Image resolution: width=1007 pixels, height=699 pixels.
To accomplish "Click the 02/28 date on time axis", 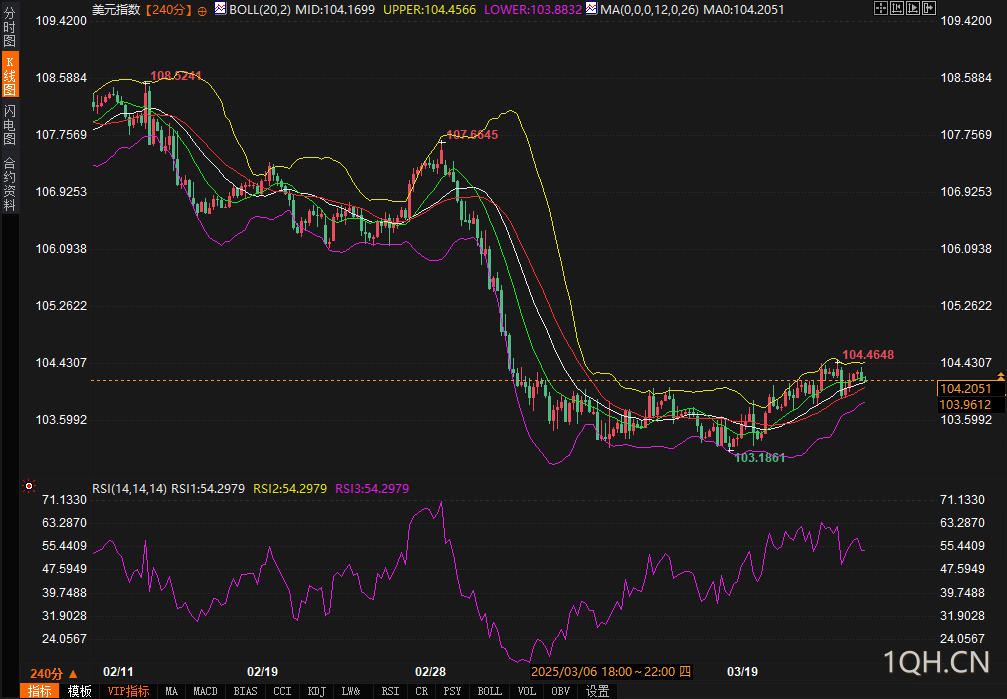I will pos(430,672).
